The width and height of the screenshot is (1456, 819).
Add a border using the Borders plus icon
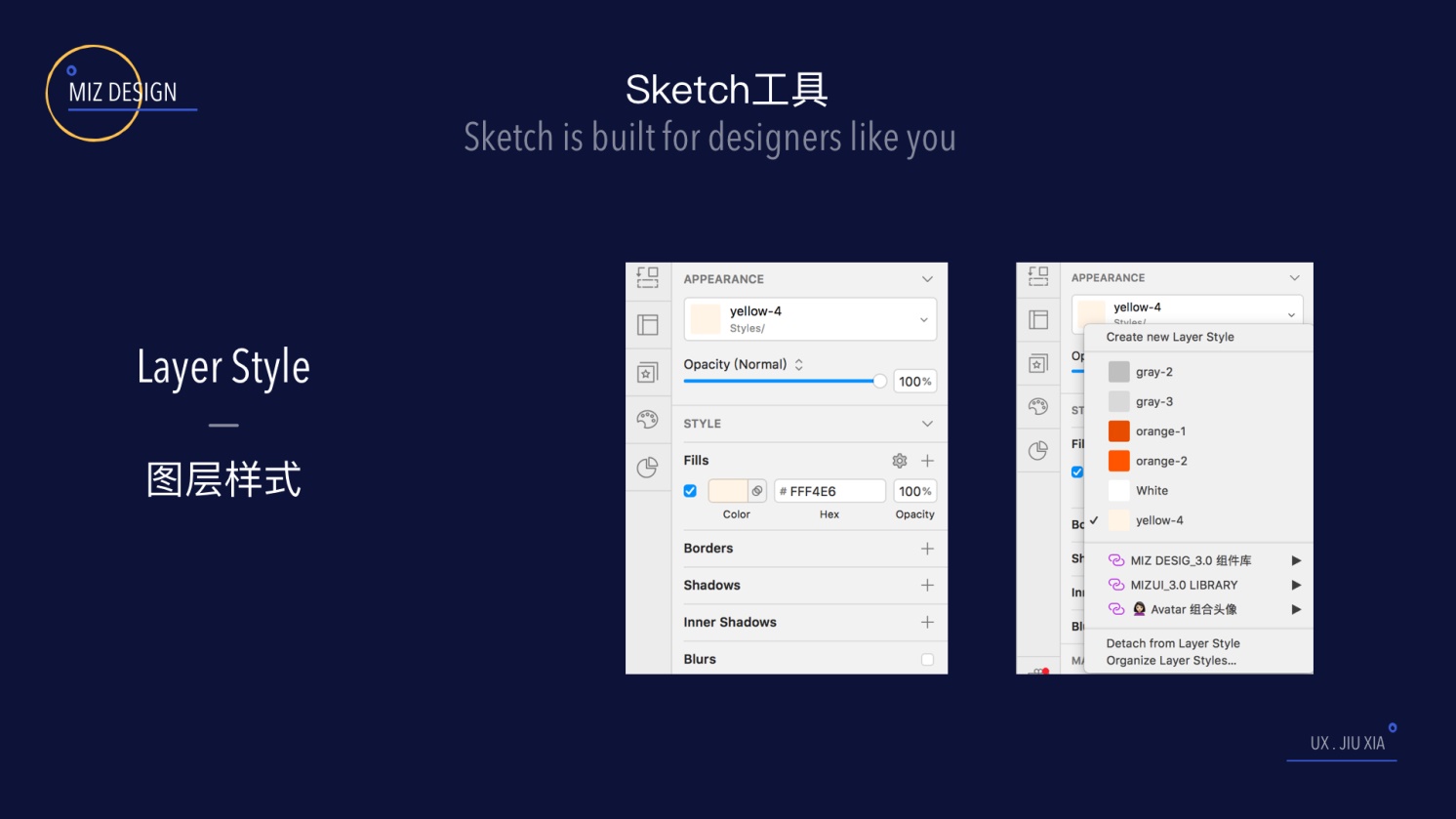pos(927,549)
